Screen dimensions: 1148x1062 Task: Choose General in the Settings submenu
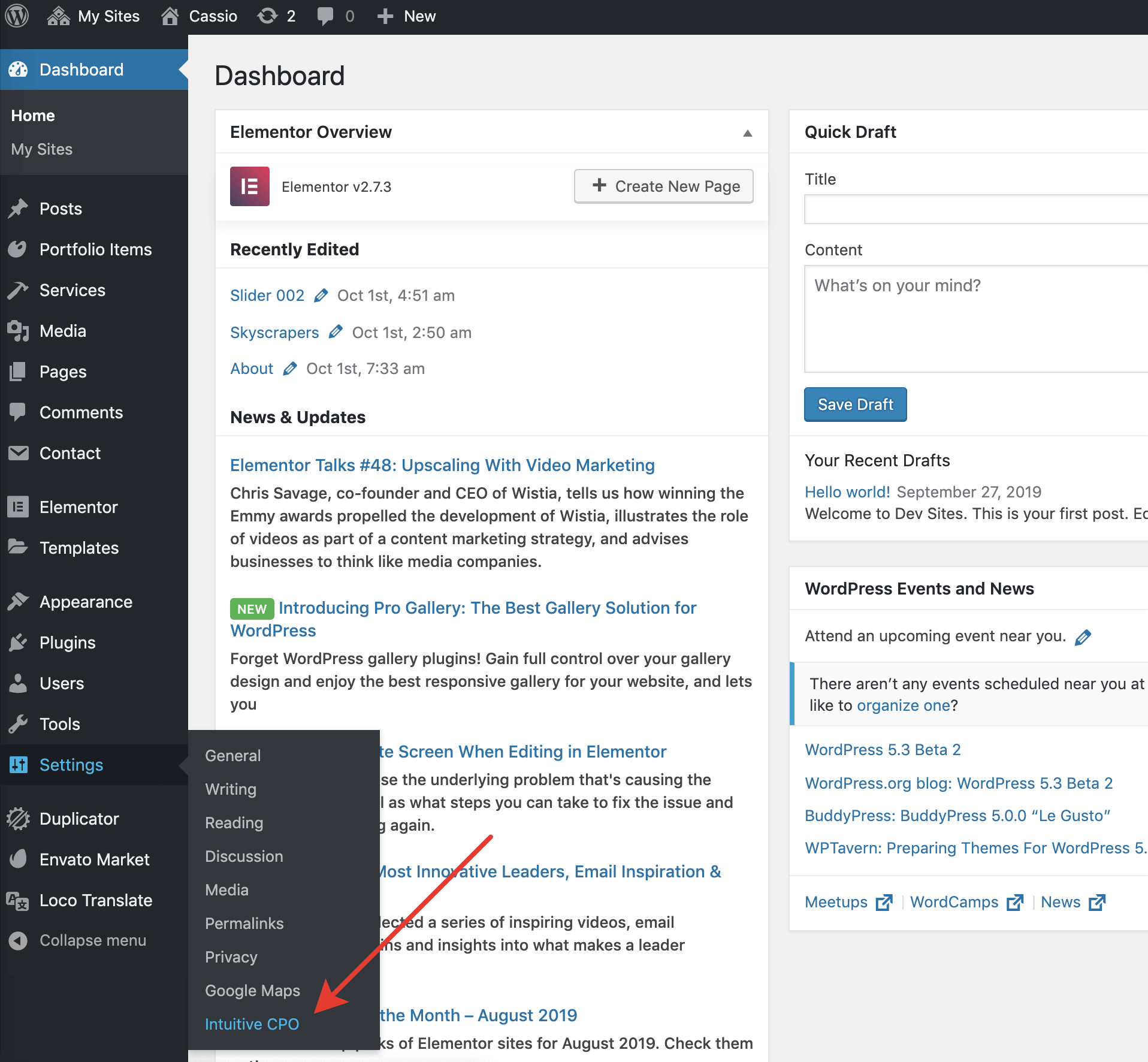click(232, 756)
